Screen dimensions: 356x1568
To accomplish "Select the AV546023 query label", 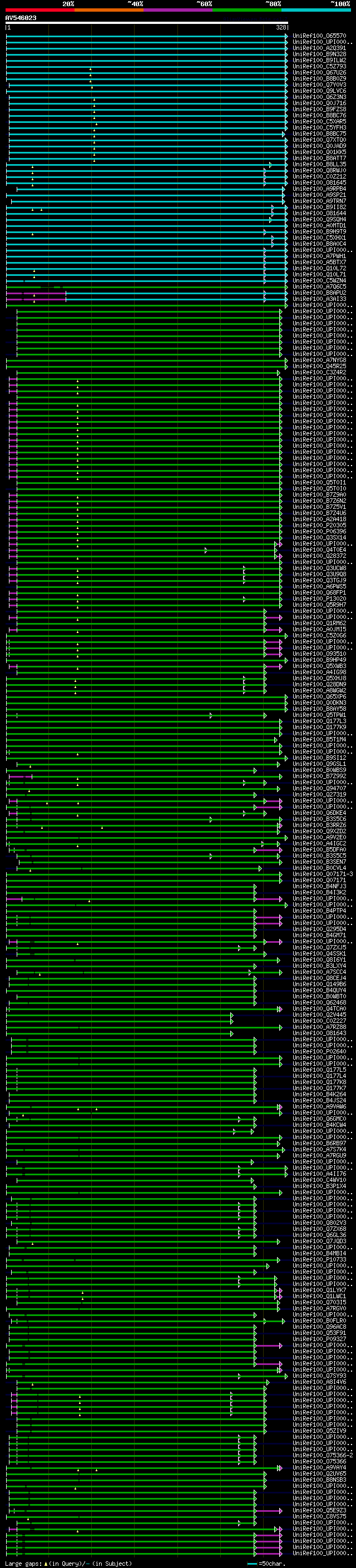I will [x=21, y=18].
